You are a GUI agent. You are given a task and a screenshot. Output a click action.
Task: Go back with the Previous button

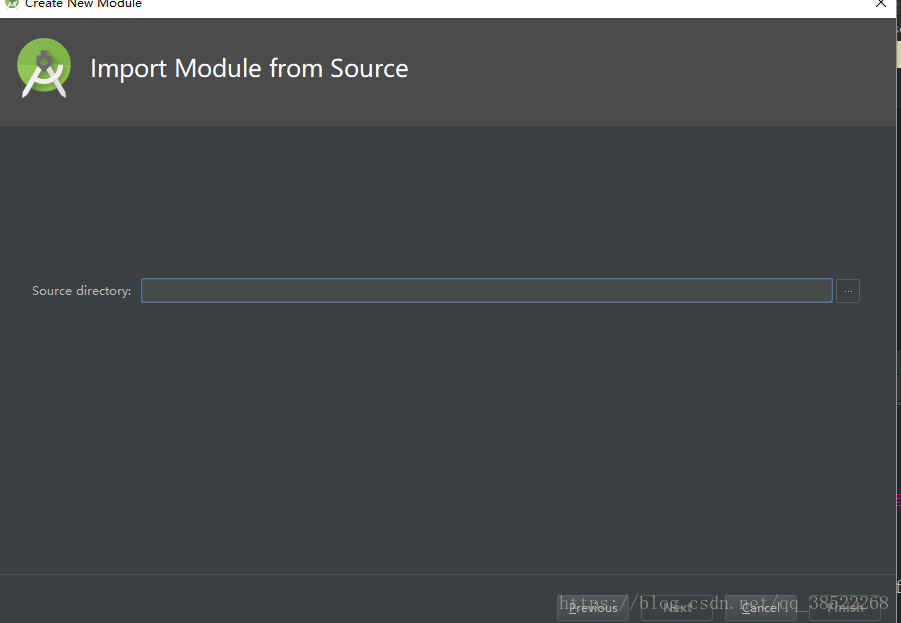click(x=593, y=607)
